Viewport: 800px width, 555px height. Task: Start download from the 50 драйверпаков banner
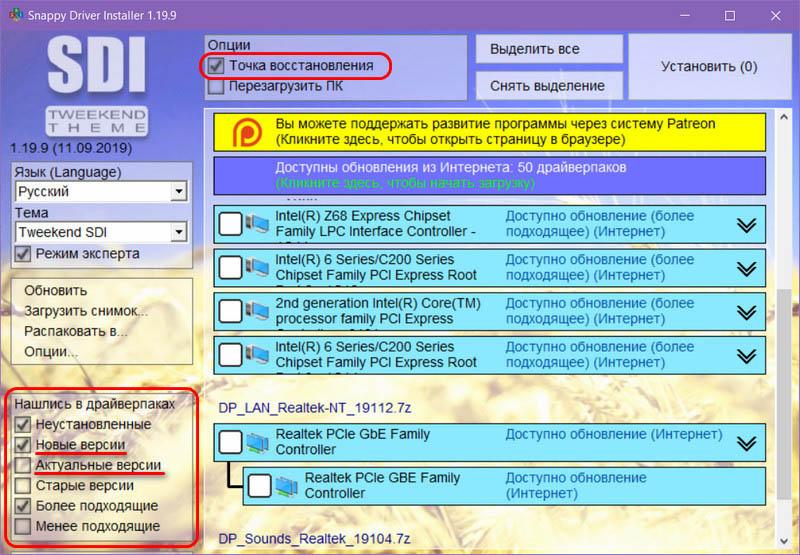(x=489, y=175)
